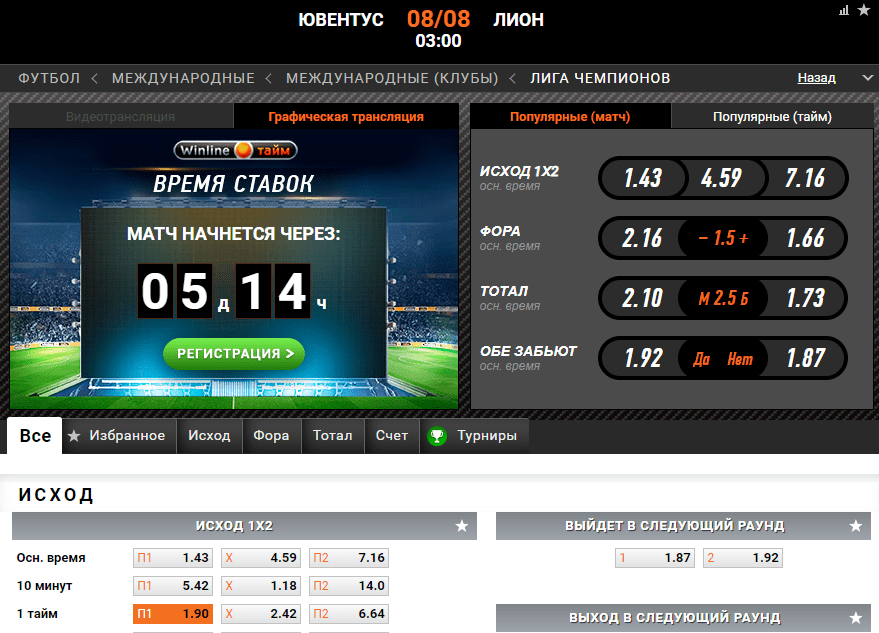Pick ТОТАЛ under 2.5 odds 2.10

tap(642, 298)
